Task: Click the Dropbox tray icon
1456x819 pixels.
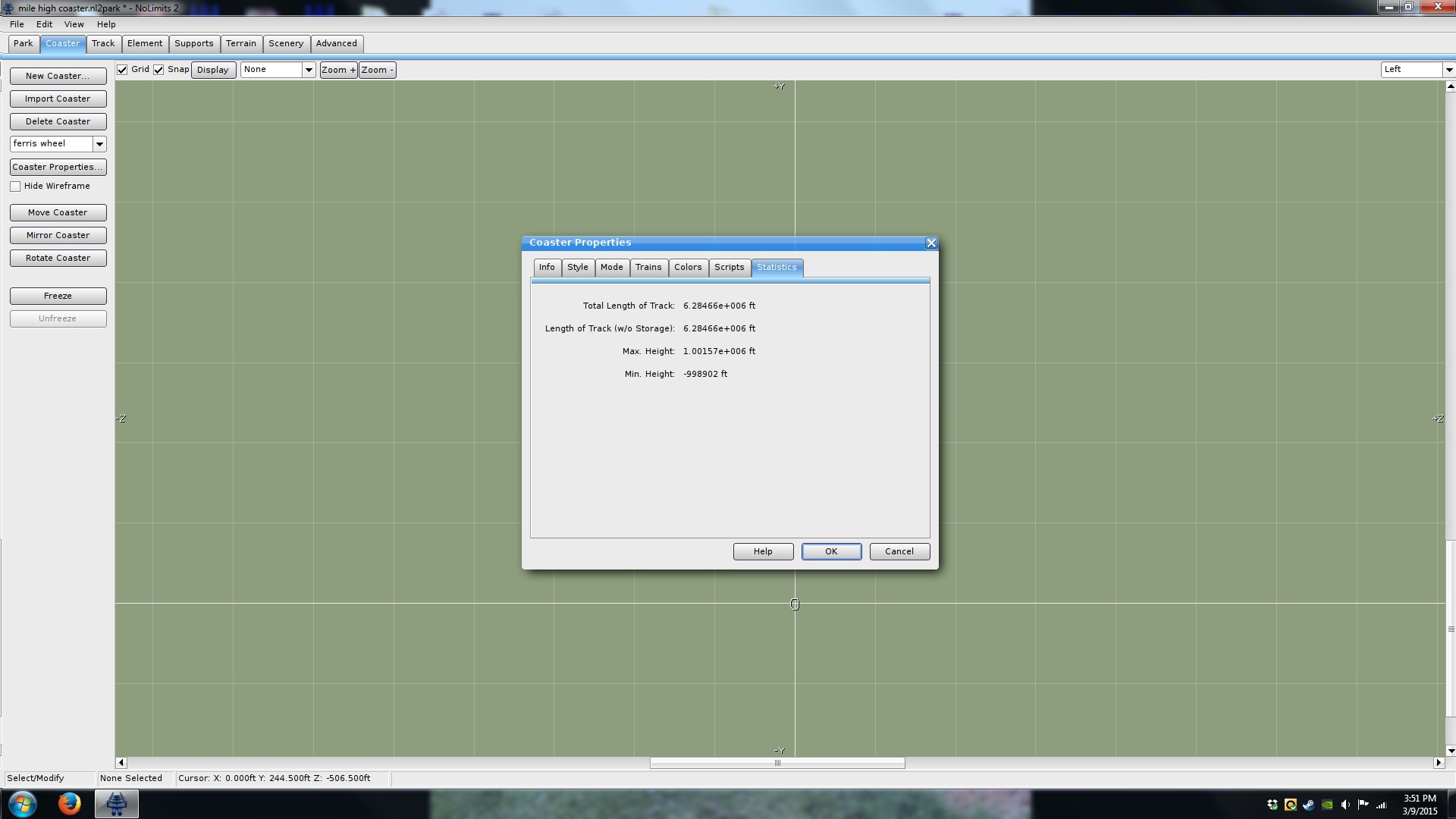Action: coord(1272,805)
